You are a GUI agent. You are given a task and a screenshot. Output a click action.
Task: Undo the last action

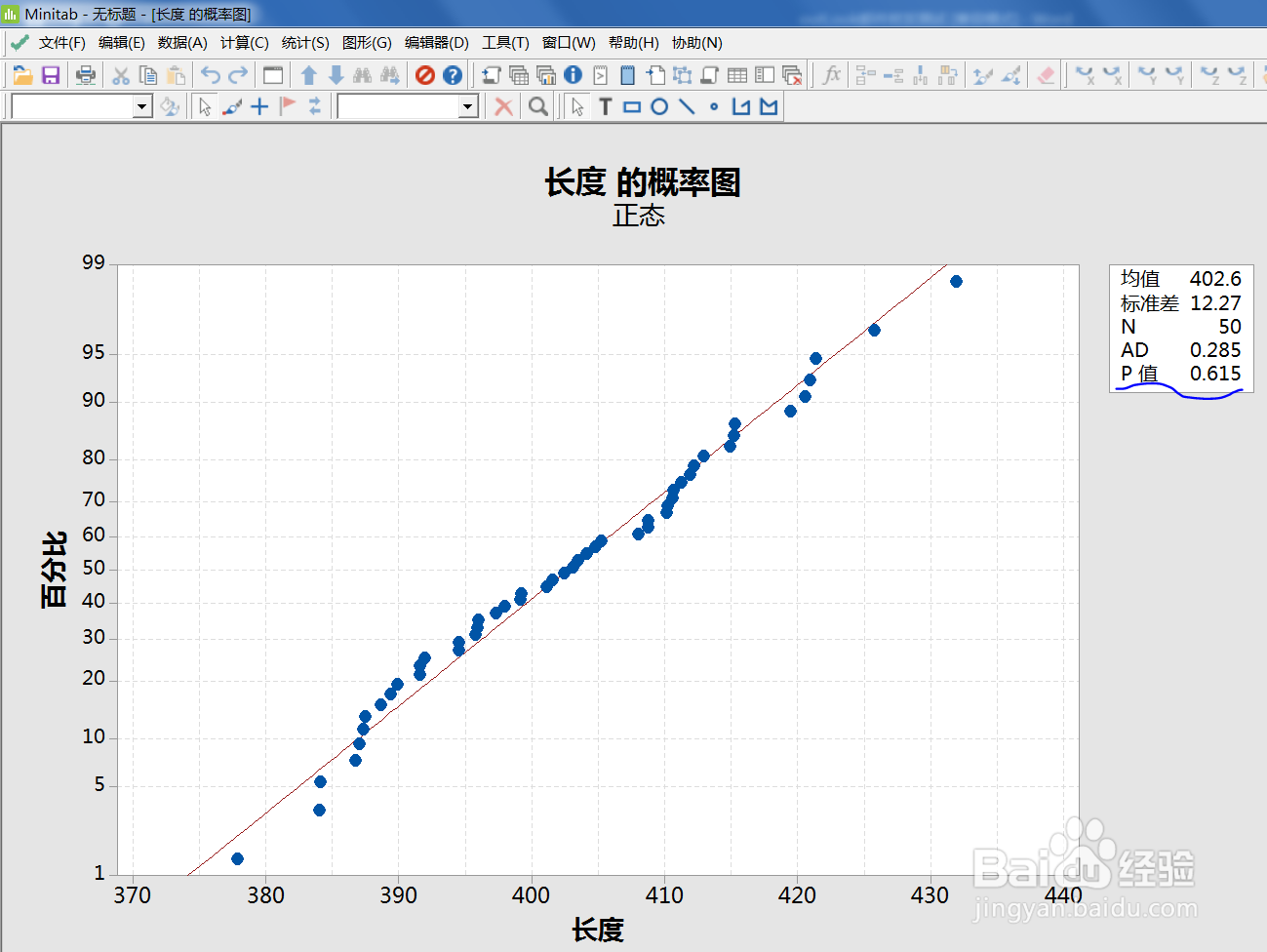pyautogui.click(x=211, y=75)
